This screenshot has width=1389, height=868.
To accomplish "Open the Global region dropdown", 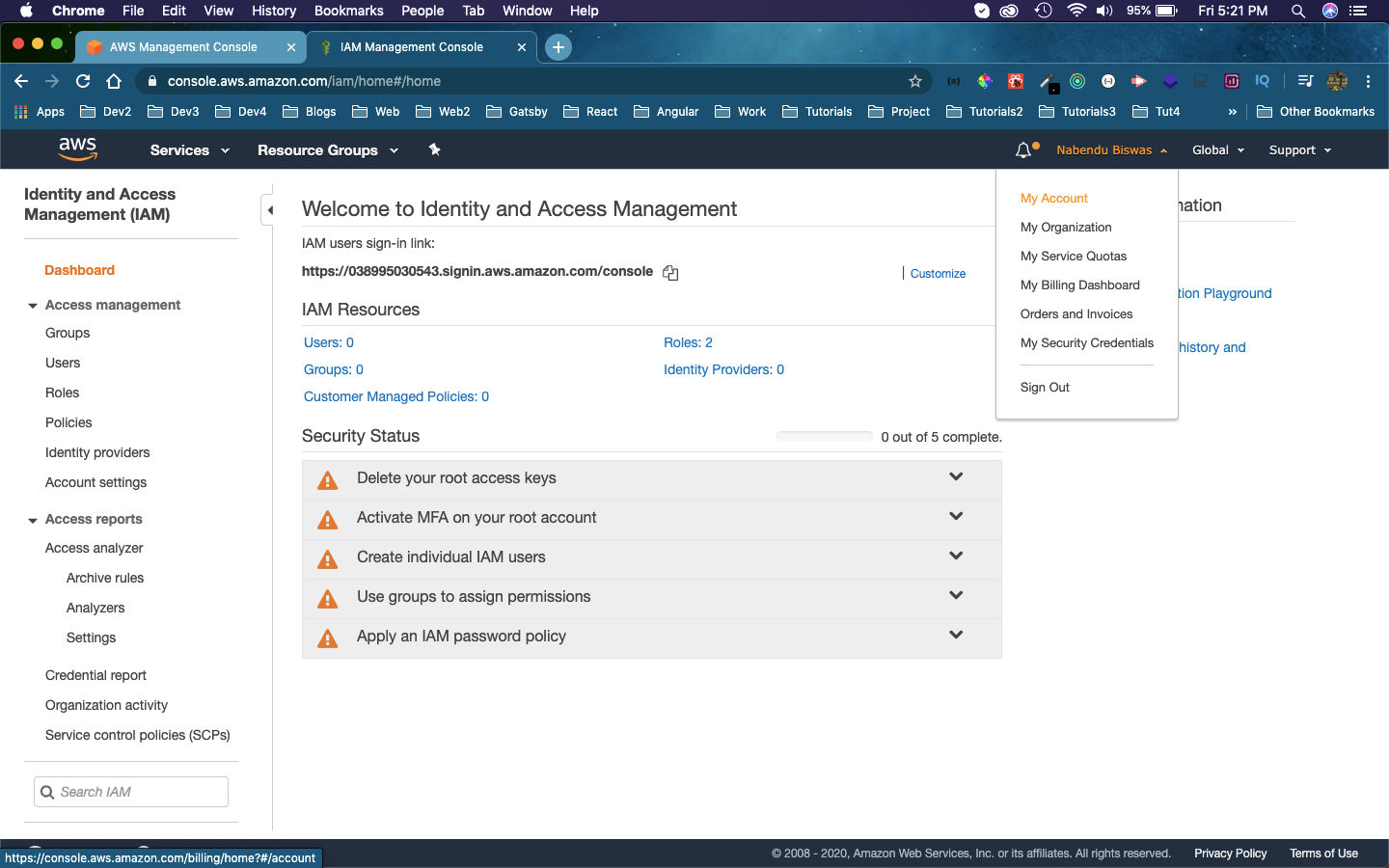I will coord(1218,149).
